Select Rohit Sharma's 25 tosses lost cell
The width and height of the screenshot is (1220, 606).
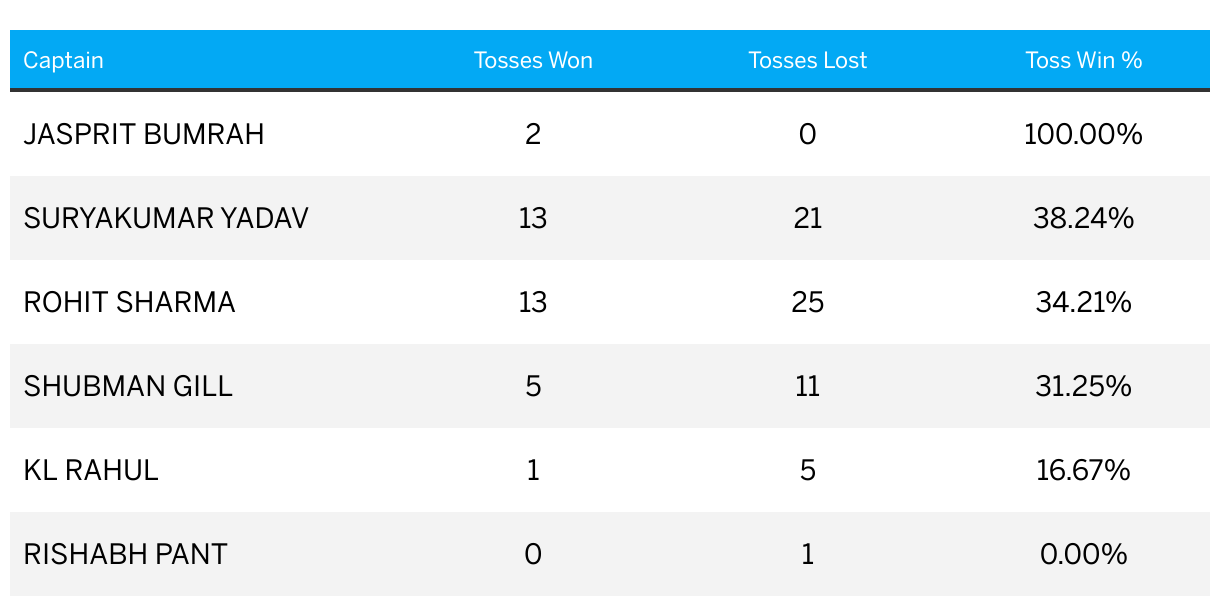(x=808, y=302)
